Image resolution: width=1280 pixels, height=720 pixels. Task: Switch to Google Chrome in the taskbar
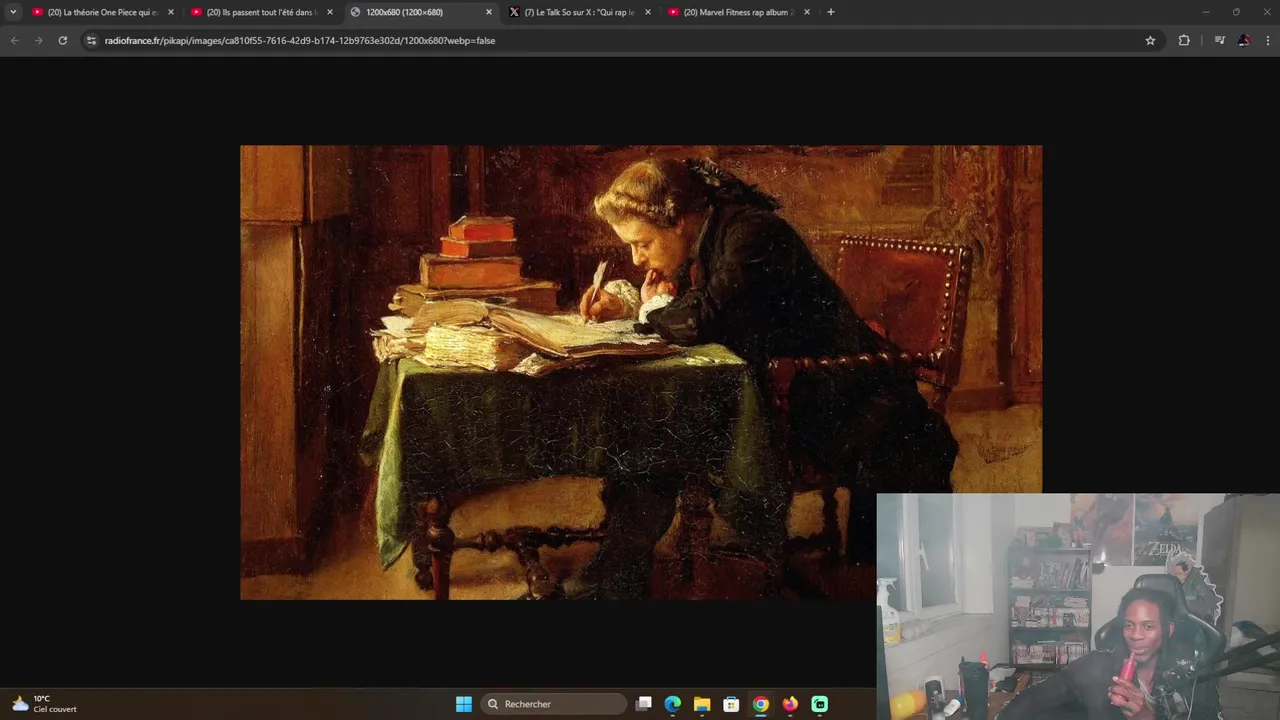(x=761, y=704)
